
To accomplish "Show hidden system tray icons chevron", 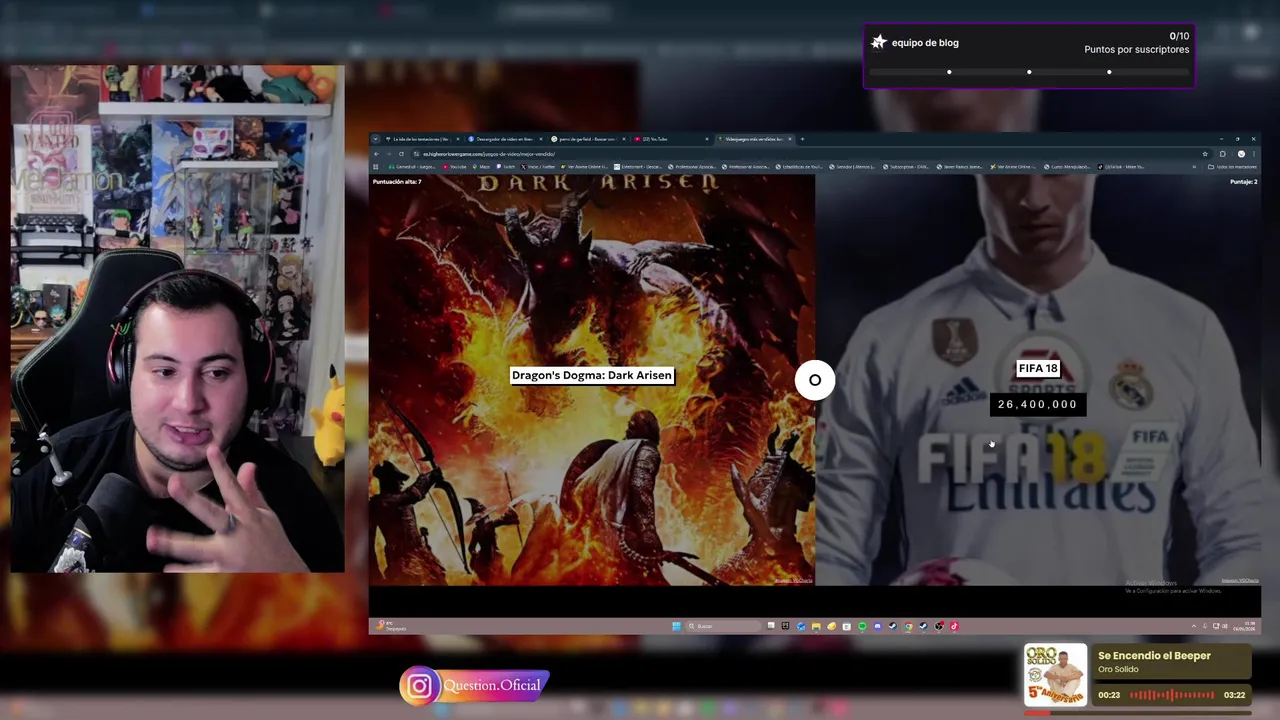I will [1194, 626].
